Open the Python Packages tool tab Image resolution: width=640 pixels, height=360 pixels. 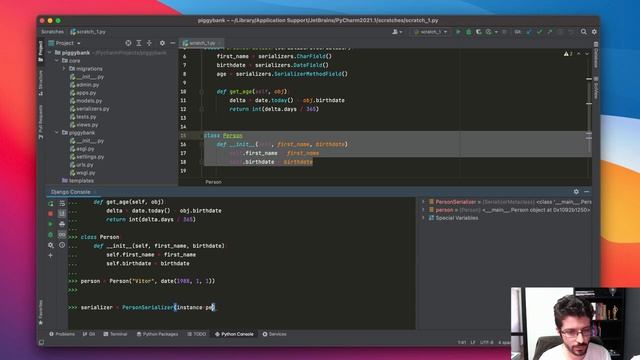pyautogui.click(x=157, y=334)
